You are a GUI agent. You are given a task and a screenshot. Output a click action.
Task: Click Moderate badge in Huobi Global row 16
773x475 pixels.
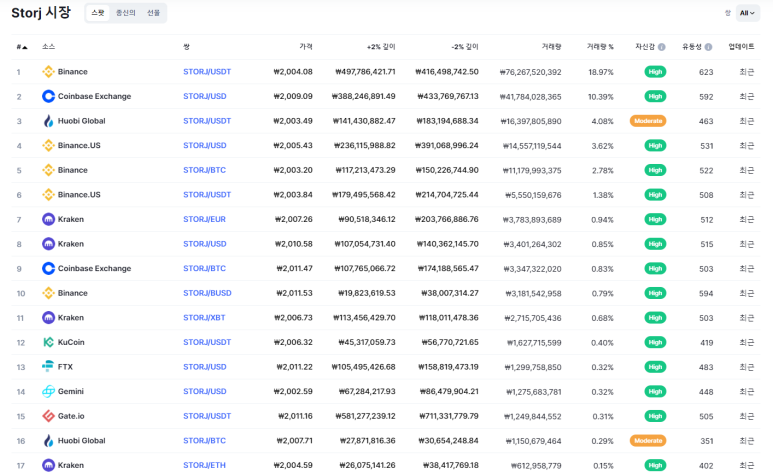pyautogui.click(x=648, y=441)
